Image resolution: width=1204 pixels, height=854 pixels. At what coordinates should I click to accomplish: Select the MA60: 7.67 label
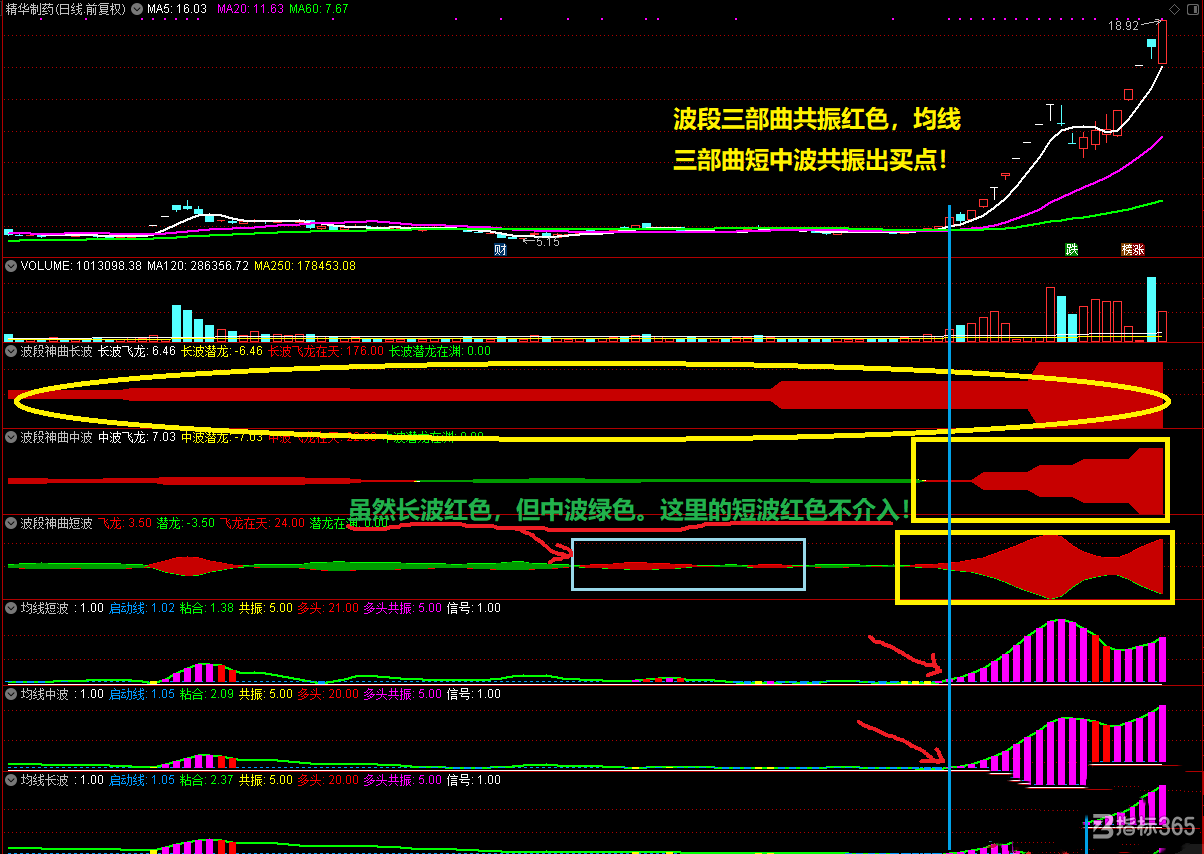coord(319,8)
